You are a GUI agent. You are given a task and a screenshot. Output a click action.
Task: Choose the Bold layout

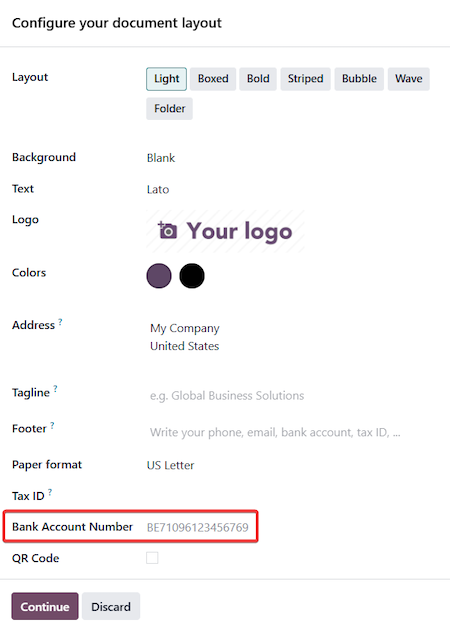258,79
